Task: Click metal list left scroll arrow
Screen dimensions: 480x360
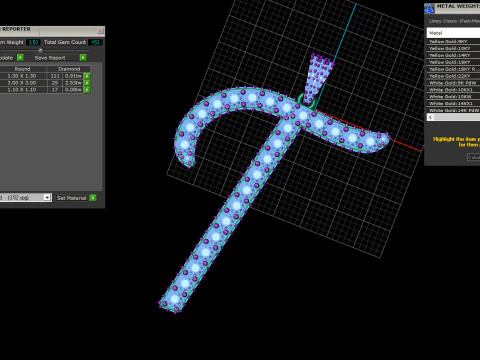Action: 430,117
